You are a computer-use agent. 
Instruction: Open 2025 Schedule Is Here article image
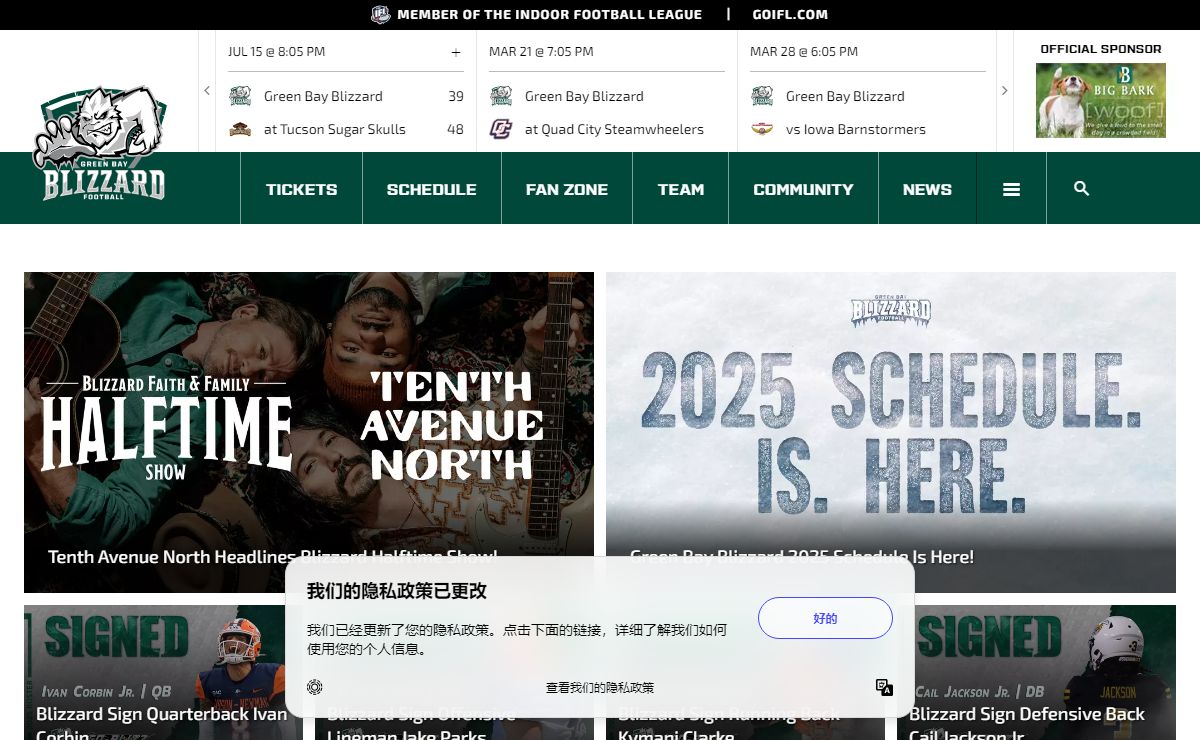891,432
